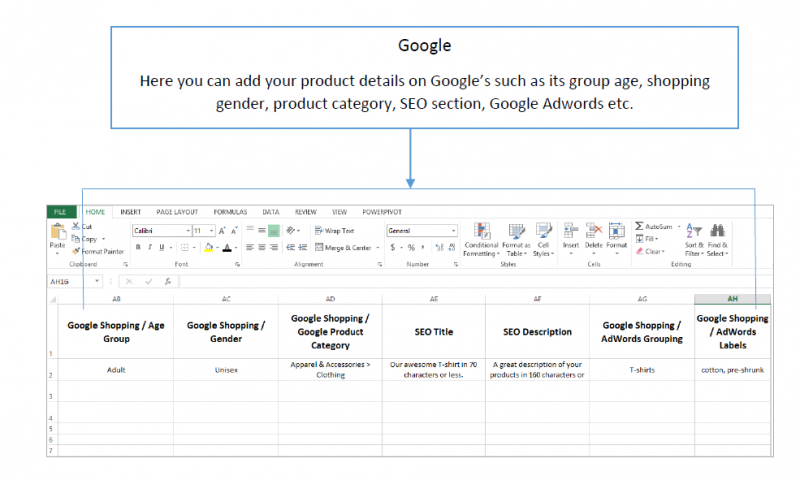Image resolution: width=800 pixels, height=480 pixels.
Task: Open the General number format dropdown
Action: point(453,231)
